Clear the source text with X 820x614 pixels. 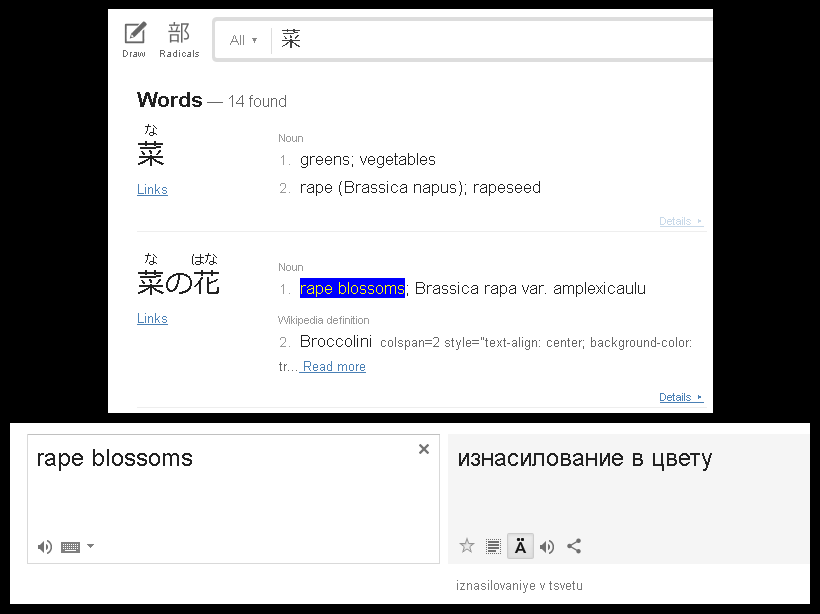tap(424, 449)
